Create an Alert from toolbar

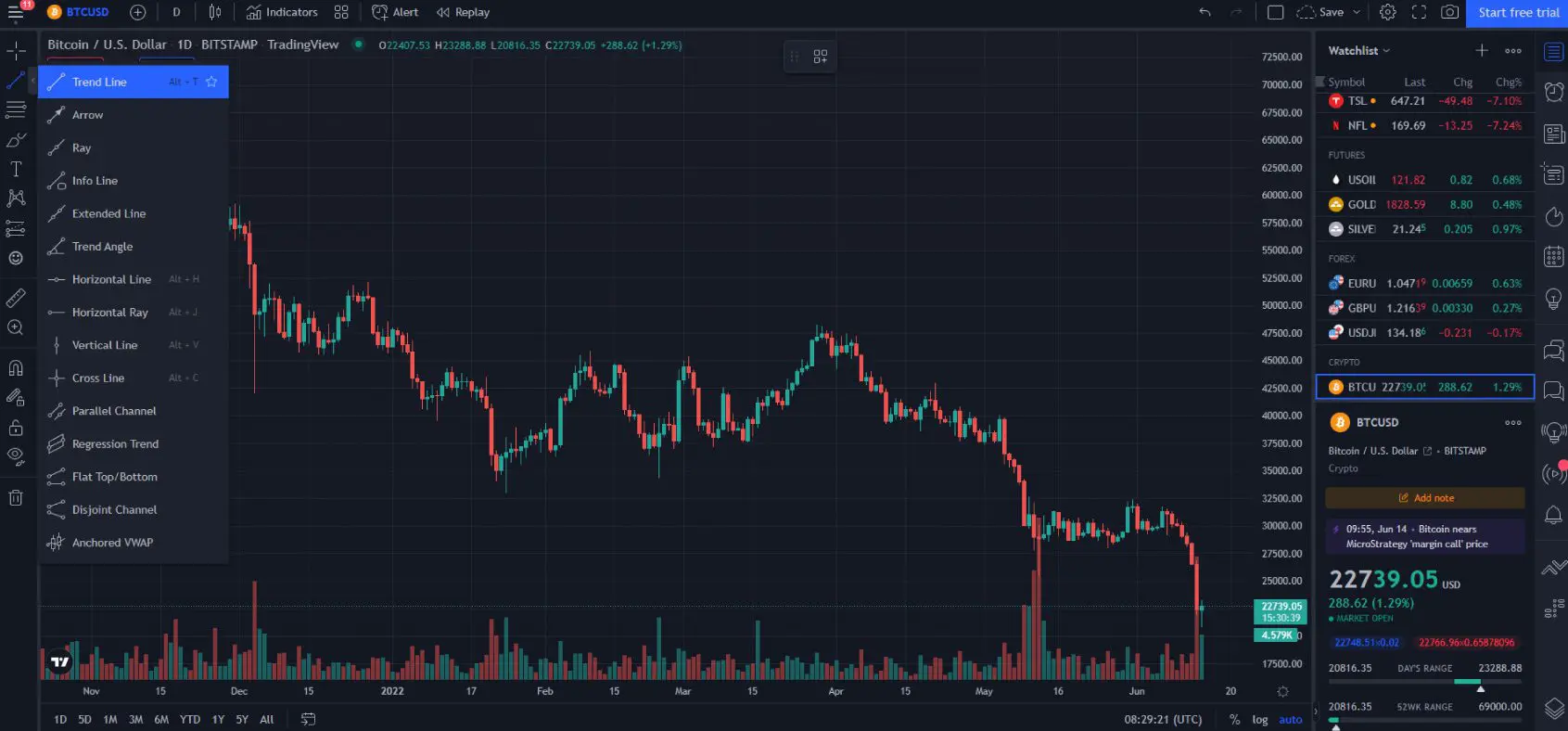click(x=395, y=12)
